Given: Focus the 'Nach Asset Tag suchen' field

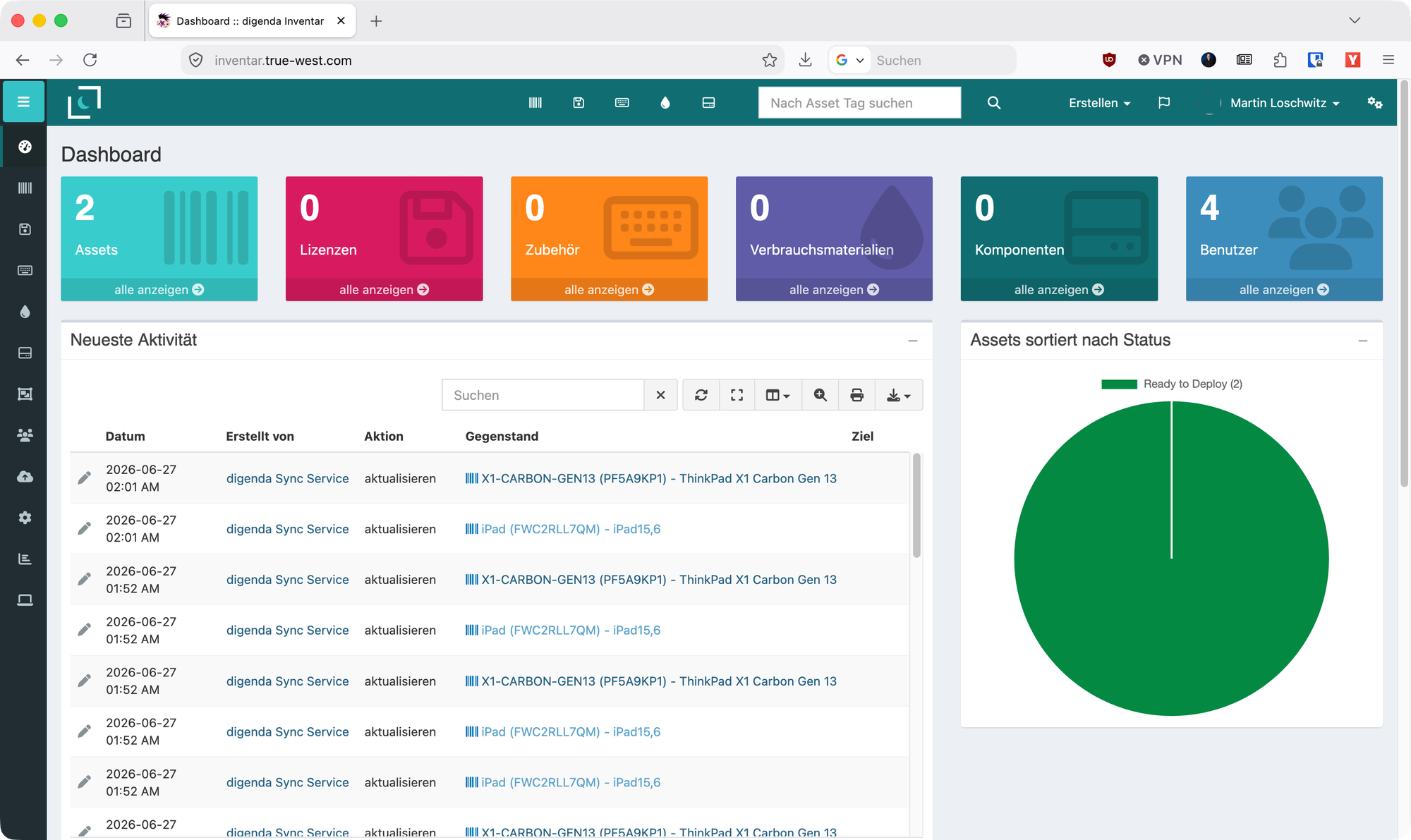Looking at the screenshot, I should [859, 103].
